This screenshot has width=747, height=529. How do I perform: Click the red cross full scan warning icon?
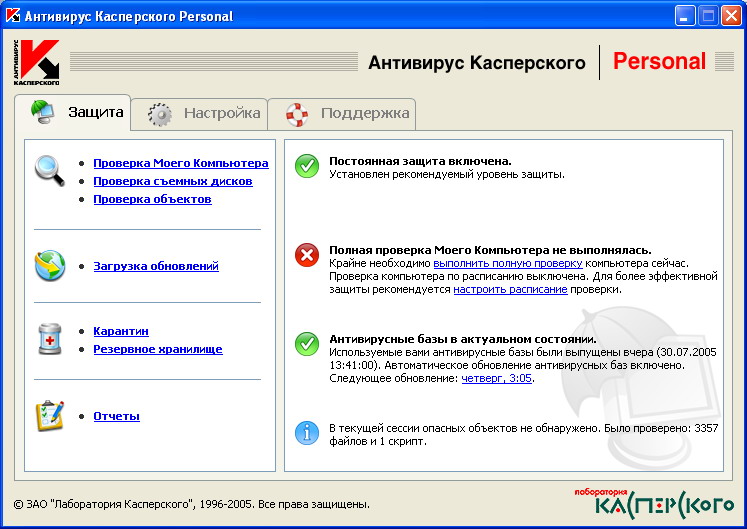click(x=307, y=256)
